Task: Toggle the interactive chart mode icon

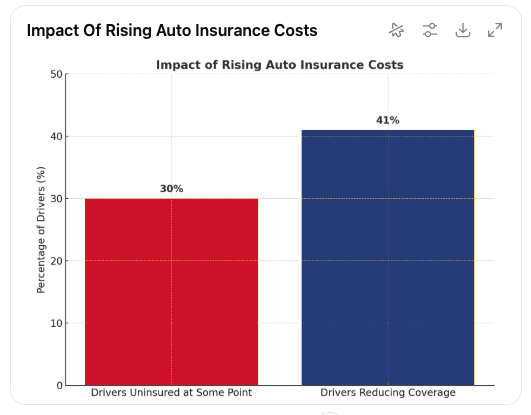Action: [397, 30]
